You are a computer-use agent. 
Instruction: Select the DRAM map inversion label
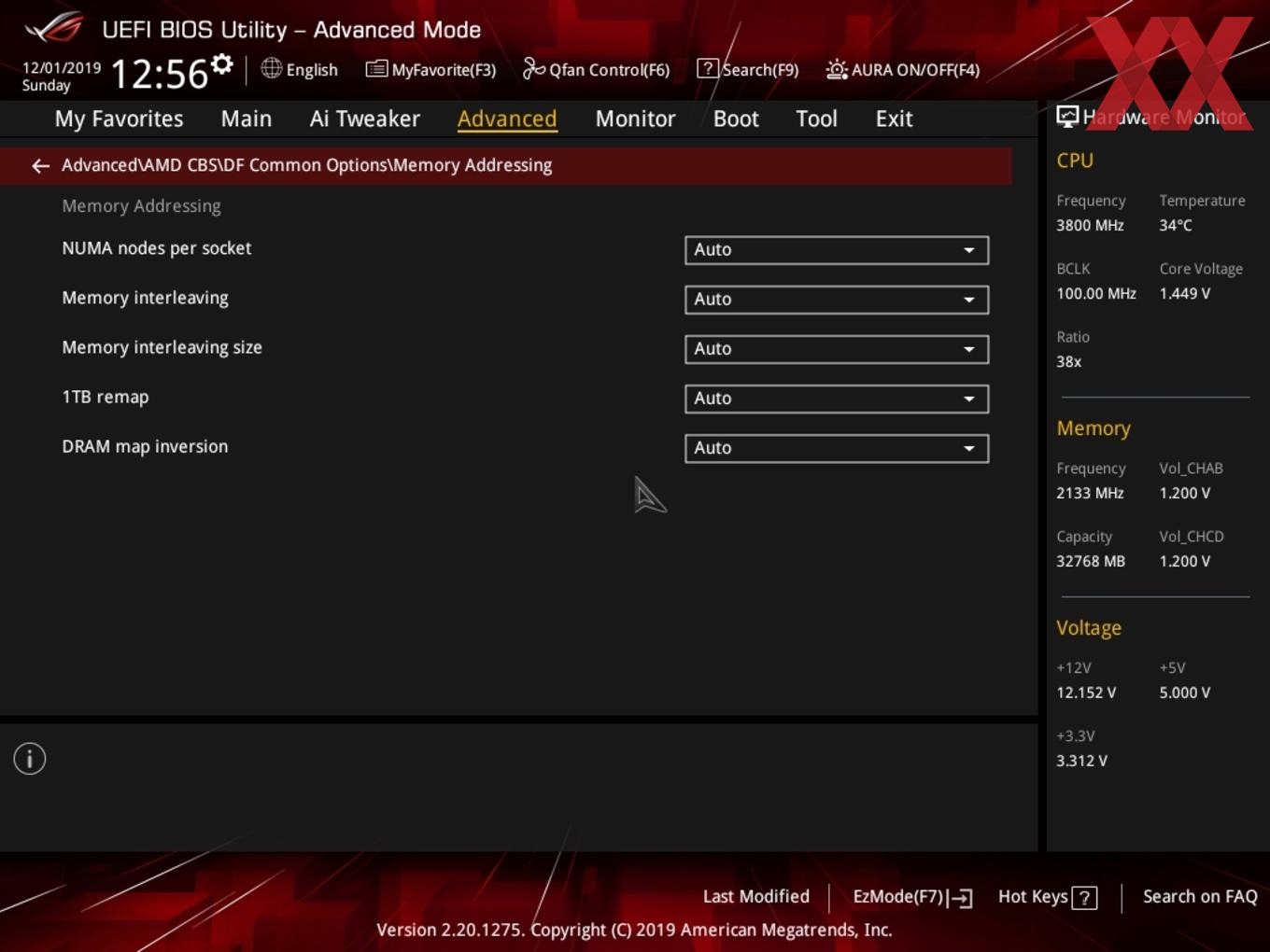(x=145, y=446)
